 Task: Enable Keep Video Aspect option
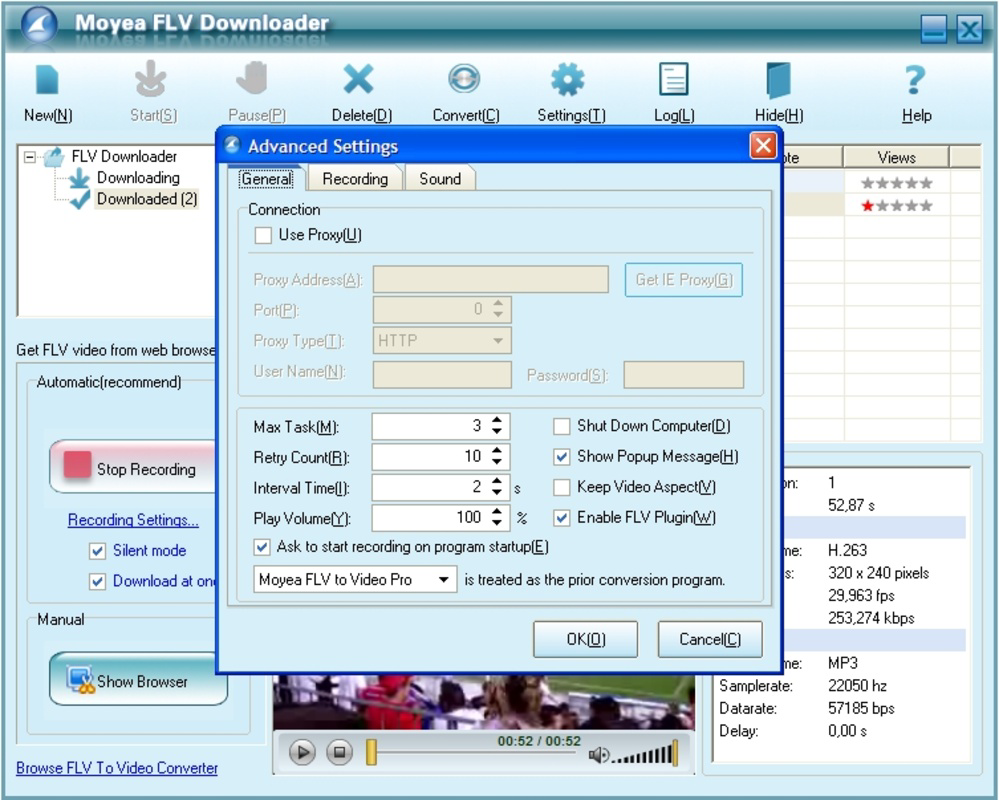(561, 487)
